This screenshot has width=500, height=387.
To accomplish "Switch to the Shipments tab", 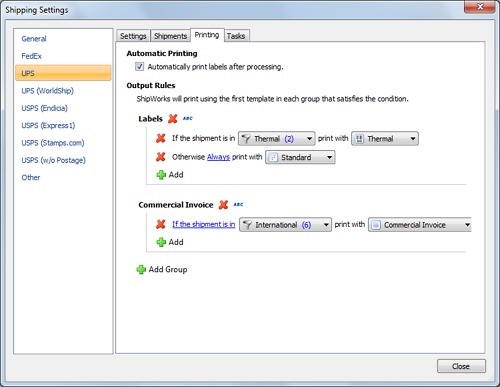I will tap(170, 36).
